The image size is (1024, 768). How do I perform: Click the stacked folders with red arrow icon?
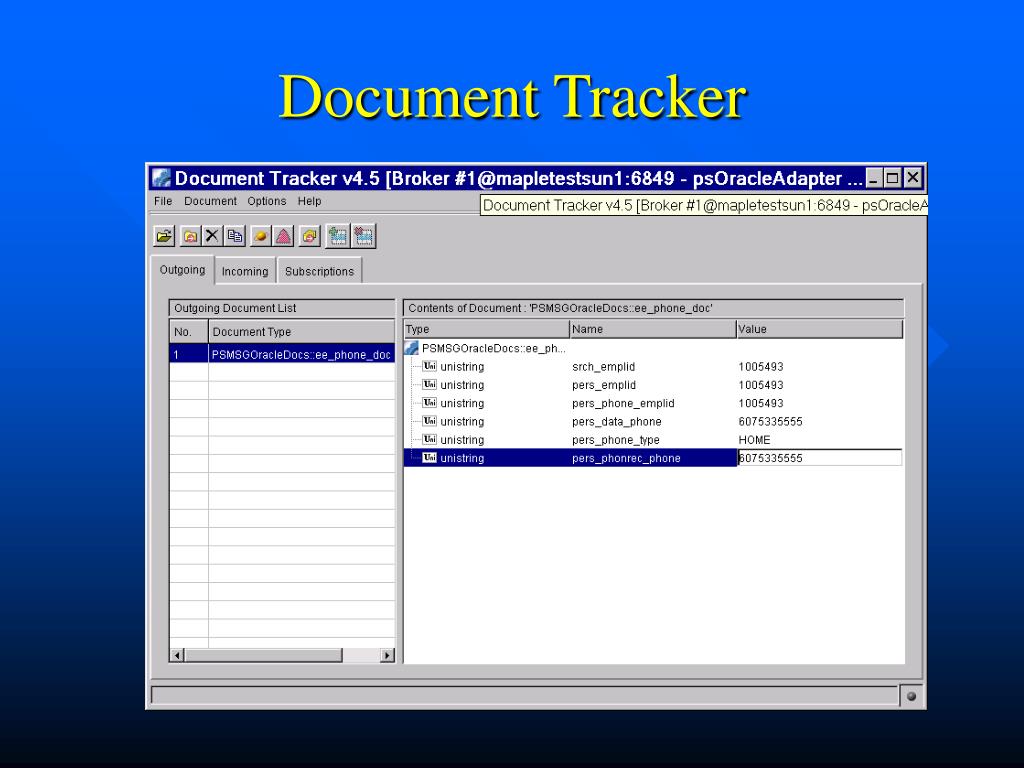[x=310, y=236]
